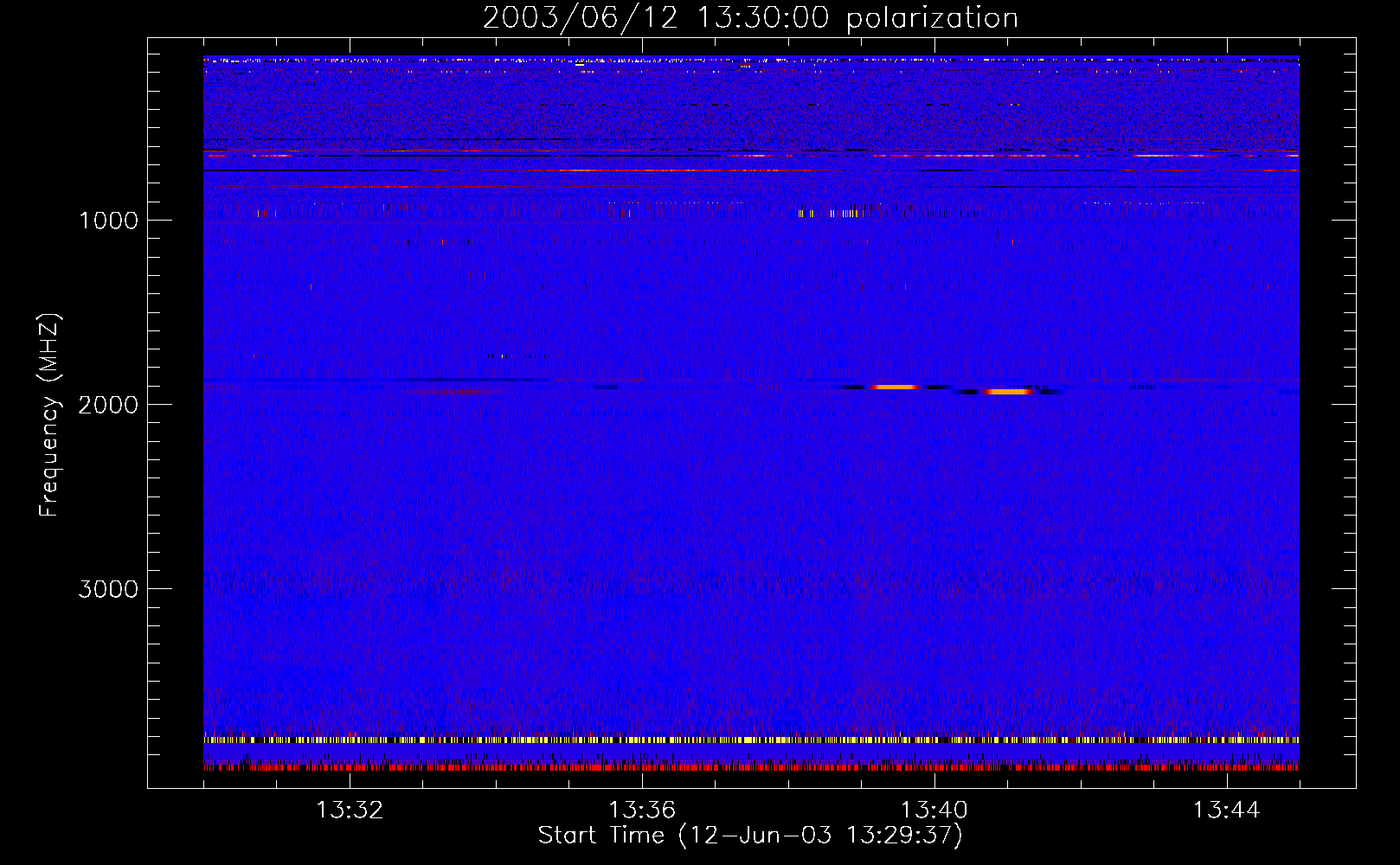Click the 'Start Time (12-Jun-03 13:29:37)' x-axis label
This screenshot has height=865, width=1400.
tap(750, 836)
